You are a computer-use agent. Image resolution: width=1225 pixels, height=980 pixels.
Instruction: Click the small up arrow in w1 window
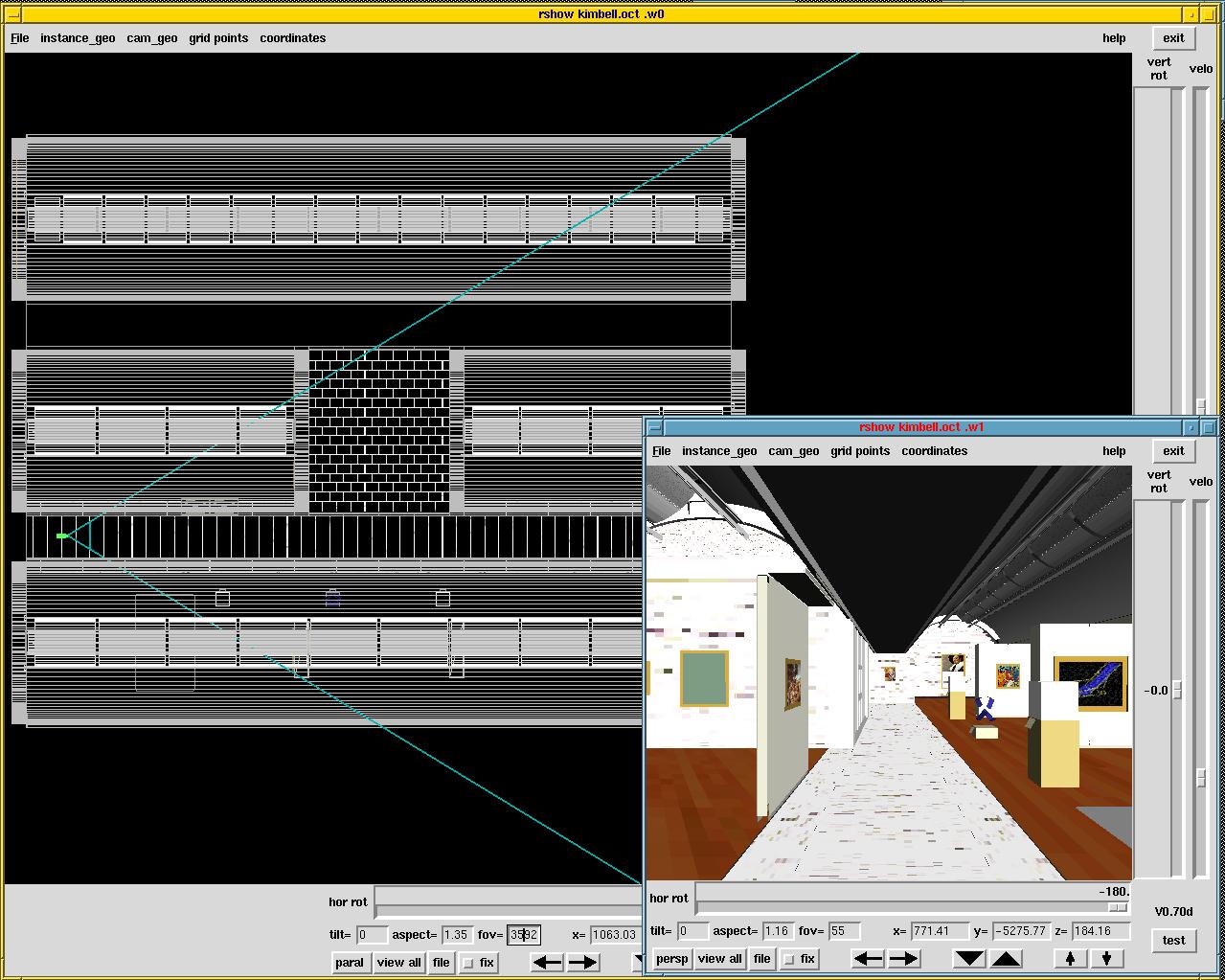pos(1071,958)
